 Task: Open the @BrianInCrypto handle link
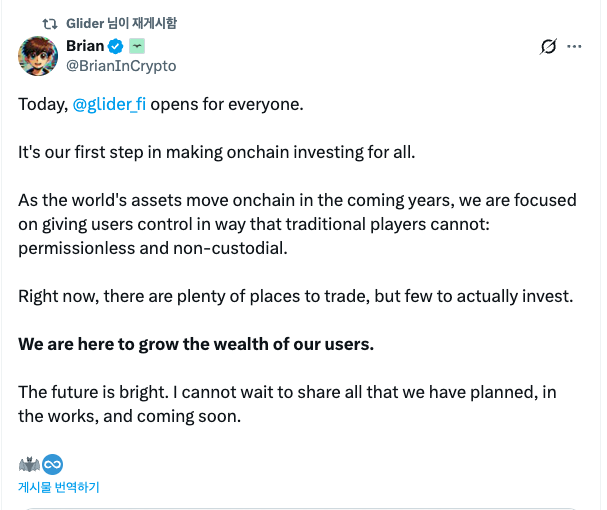point(120,65)
